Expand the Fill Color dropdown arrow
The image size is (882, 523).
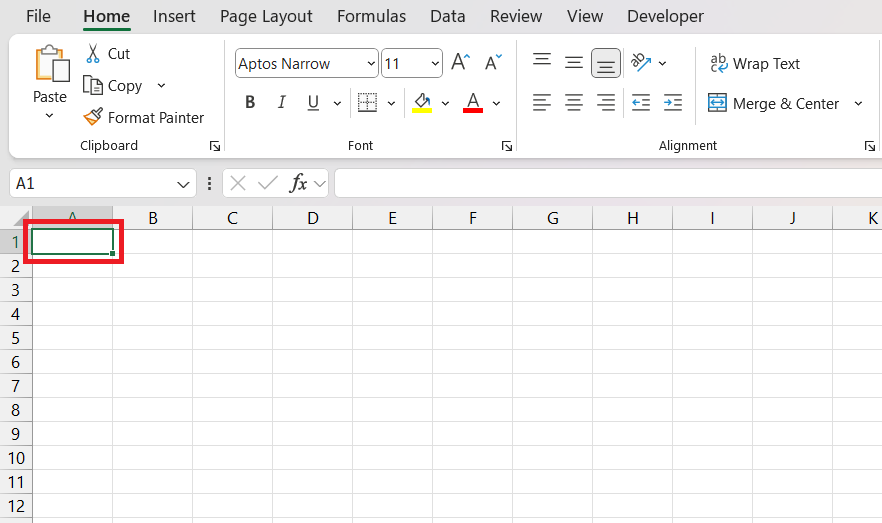[x=445, y=103]
